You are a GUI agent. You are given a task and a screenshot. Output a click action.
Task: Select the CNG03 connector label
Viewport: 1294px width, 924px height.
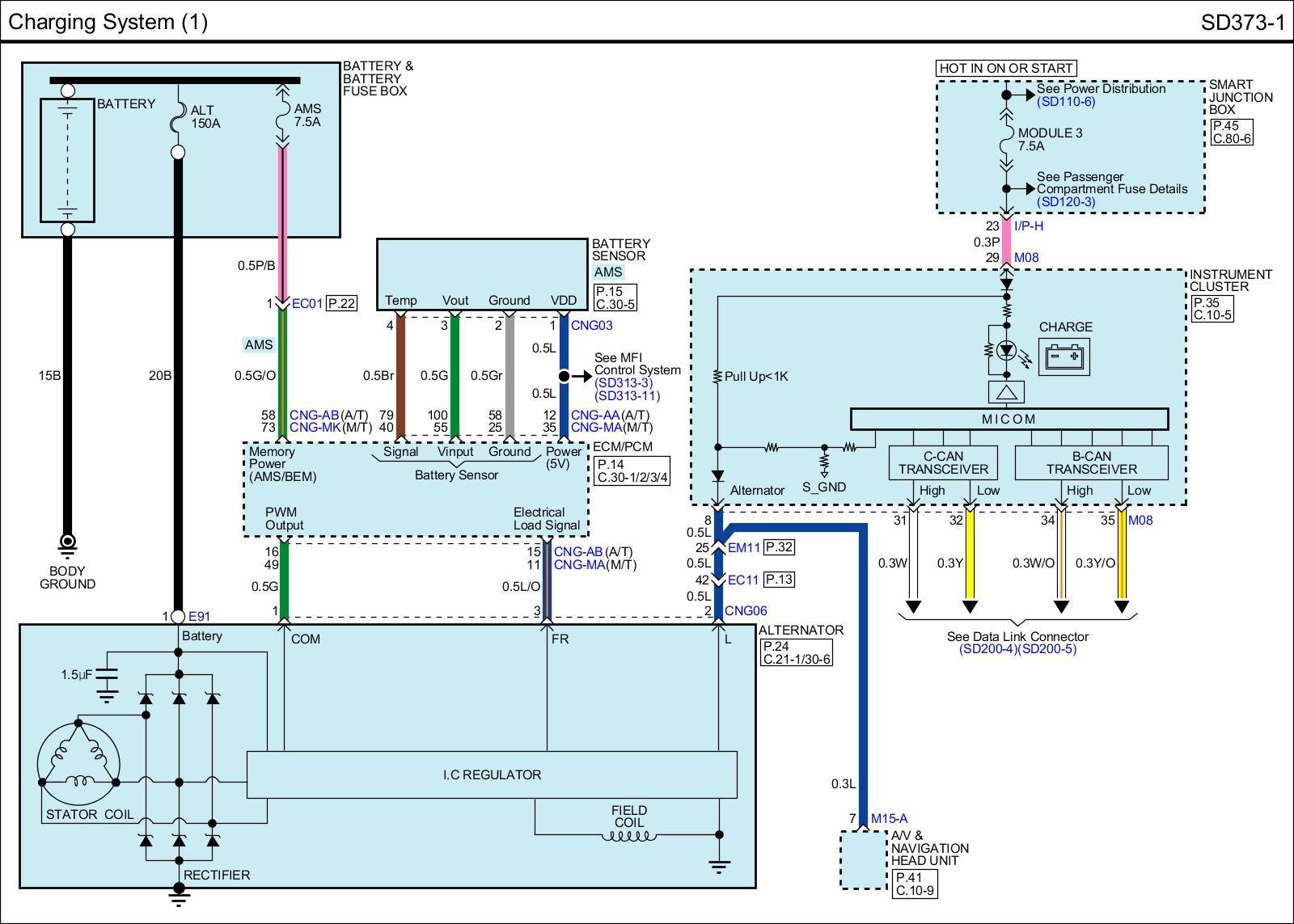591,326
